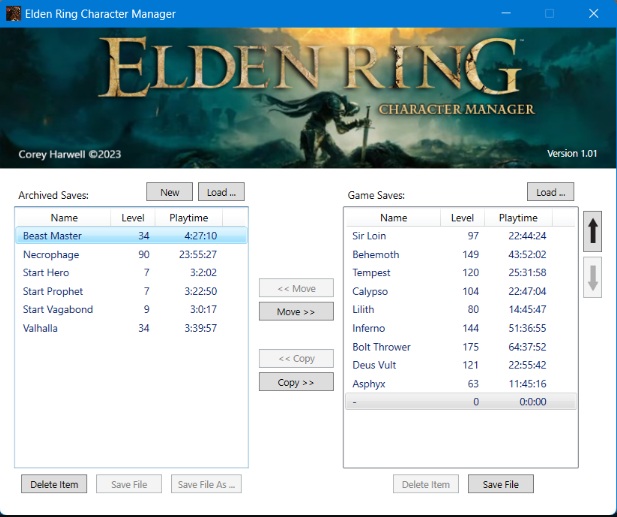Screen dimensions: 617x517
Task: Sort archived saves by Playtime column
Action: coord(189,218)
